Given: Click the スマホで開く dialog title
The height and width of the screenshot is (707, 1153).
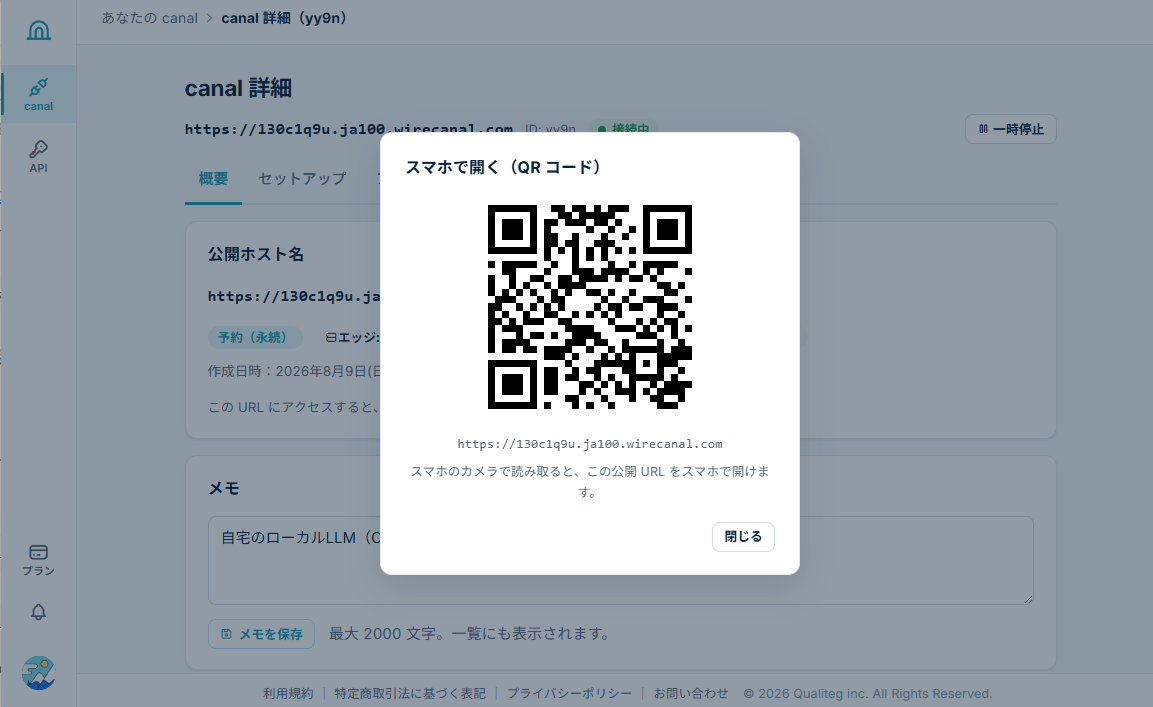Looking at the screenshot, I should (504, 167).
